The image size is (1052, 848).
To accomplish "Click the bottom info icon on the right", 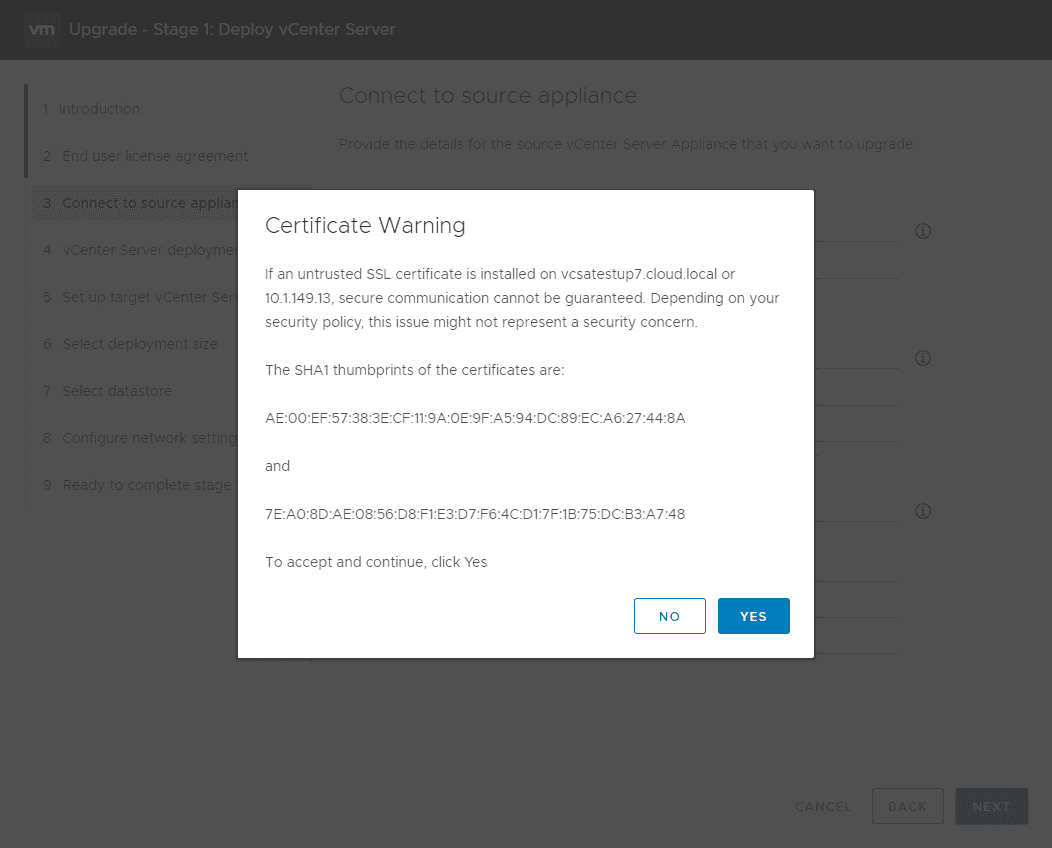I will [923, 511].
